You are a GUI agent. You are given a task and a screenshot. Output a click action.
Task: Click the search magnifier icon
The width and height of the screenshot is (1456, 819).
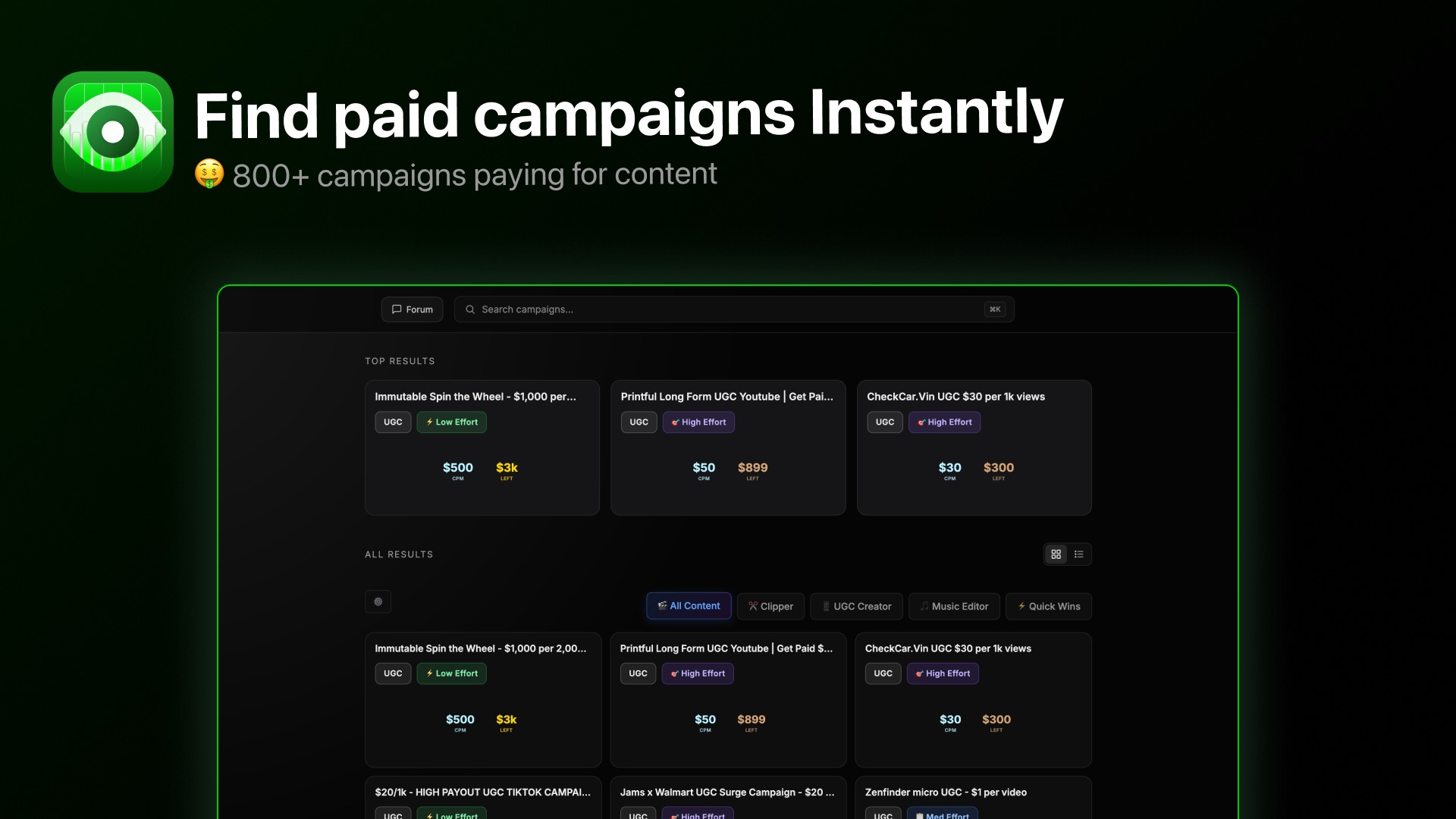coord(470,309)
